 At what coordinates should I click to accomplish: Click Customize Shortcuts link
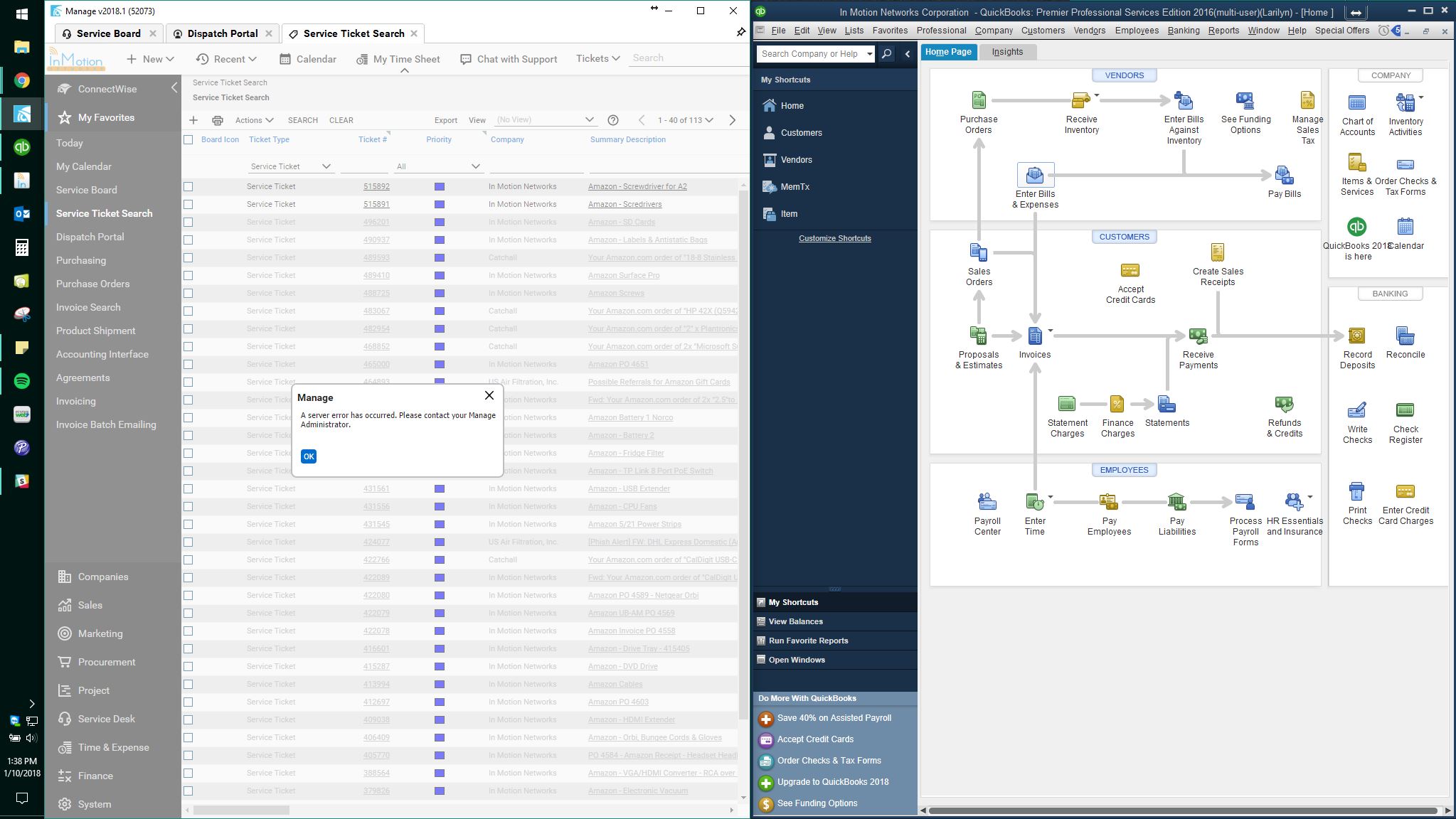834,238
